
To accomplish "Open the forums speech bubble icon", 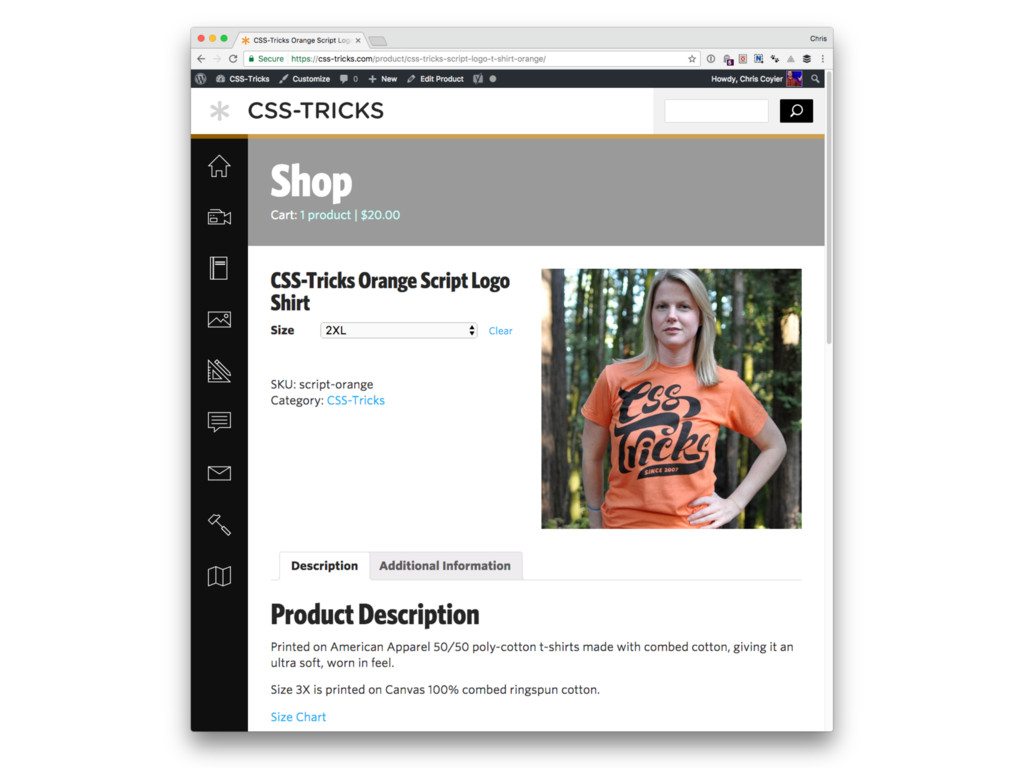I will 219,422.
